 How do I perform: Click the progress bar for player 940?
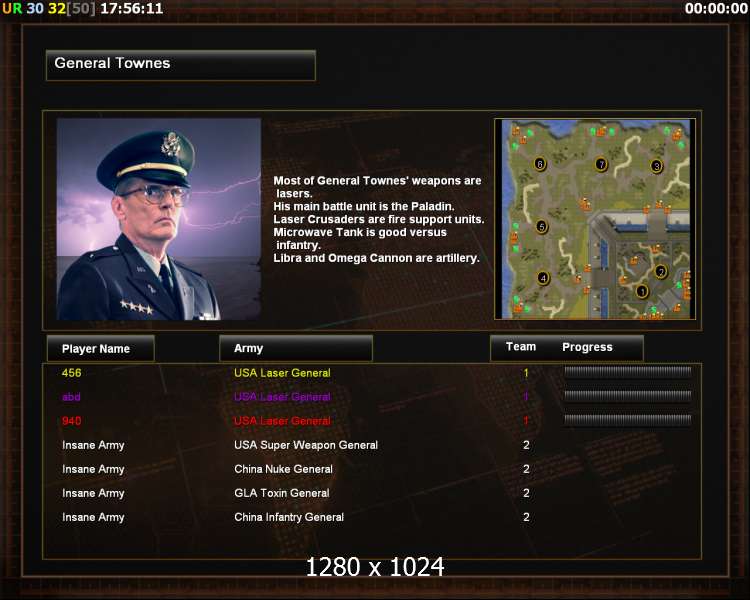[x=628, y=420]
